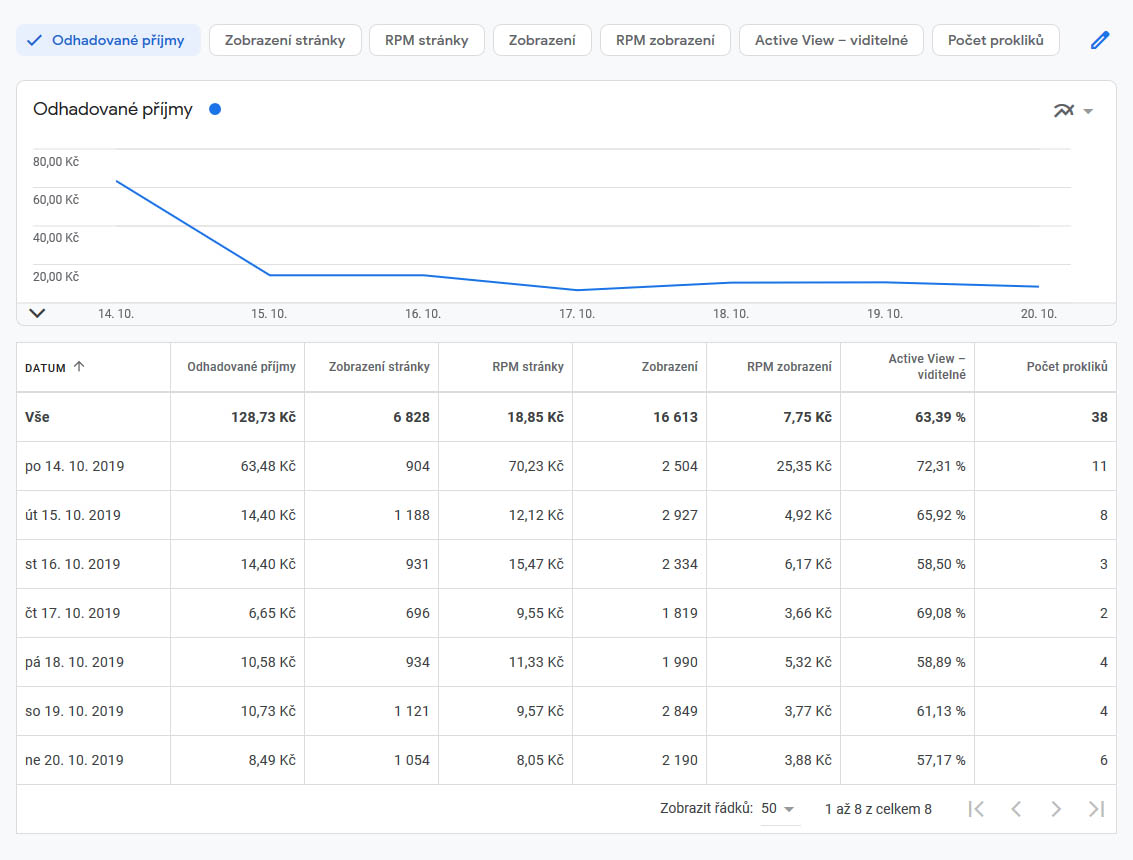Sort by Odhadované příjmy column header
Screen dimensions: 1133x860
pos(241,367)
